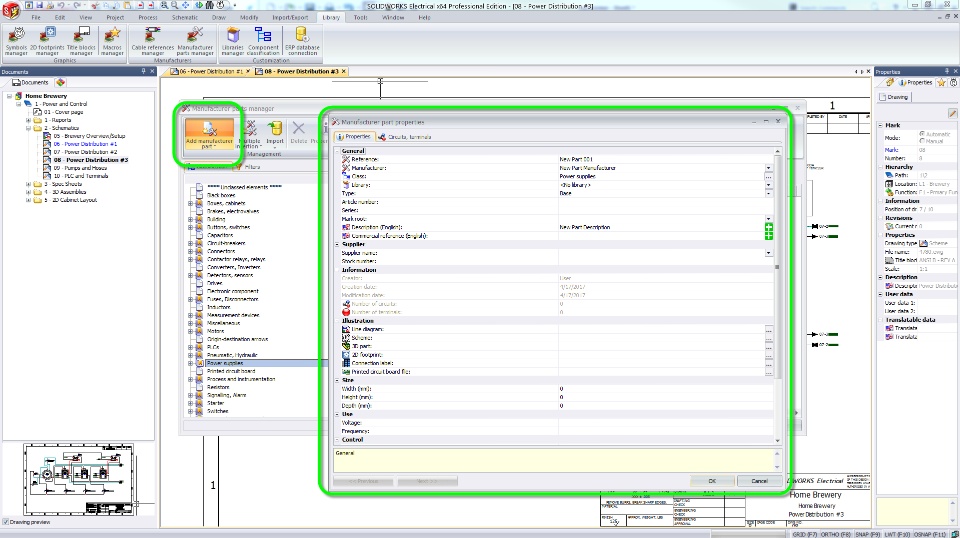Click Import in parts manager
Viewport: 960px width, 538px height.
(275, 133)
